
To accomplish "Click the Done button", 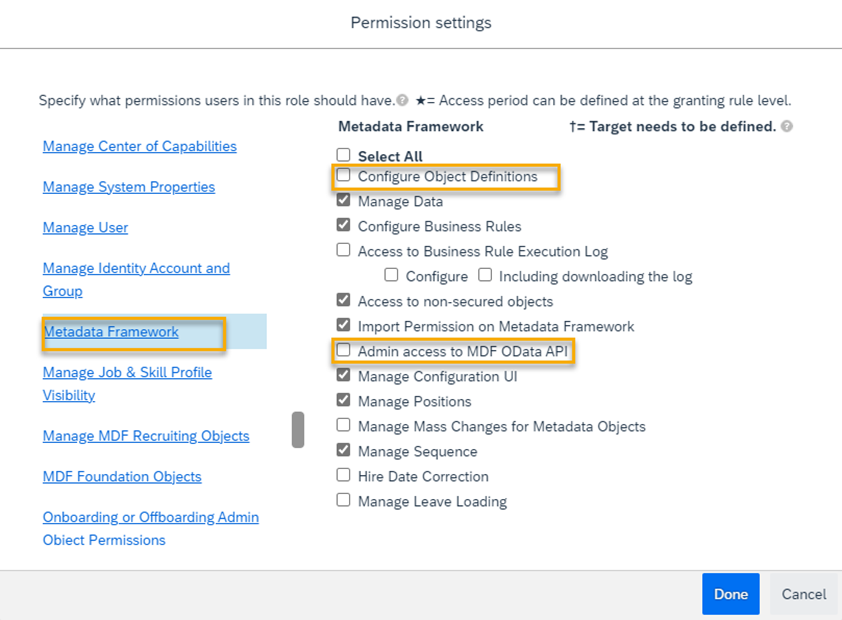I will (x=731, y=594).
